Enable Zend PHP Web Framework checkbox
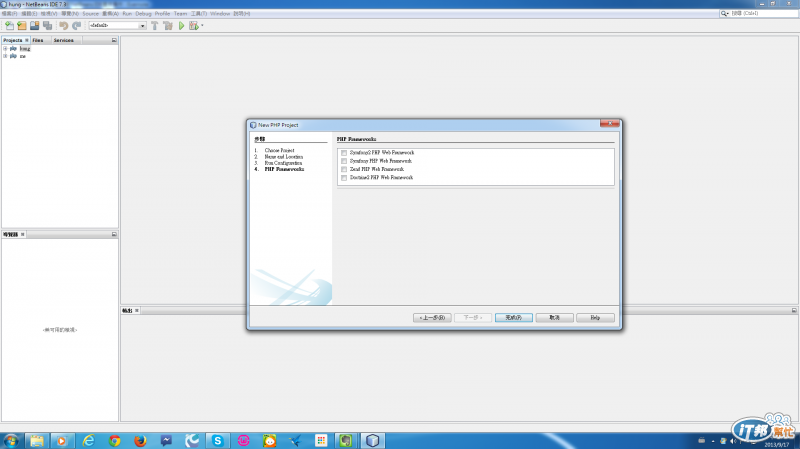This screenshot has height=449, width=800. [344, 169]
